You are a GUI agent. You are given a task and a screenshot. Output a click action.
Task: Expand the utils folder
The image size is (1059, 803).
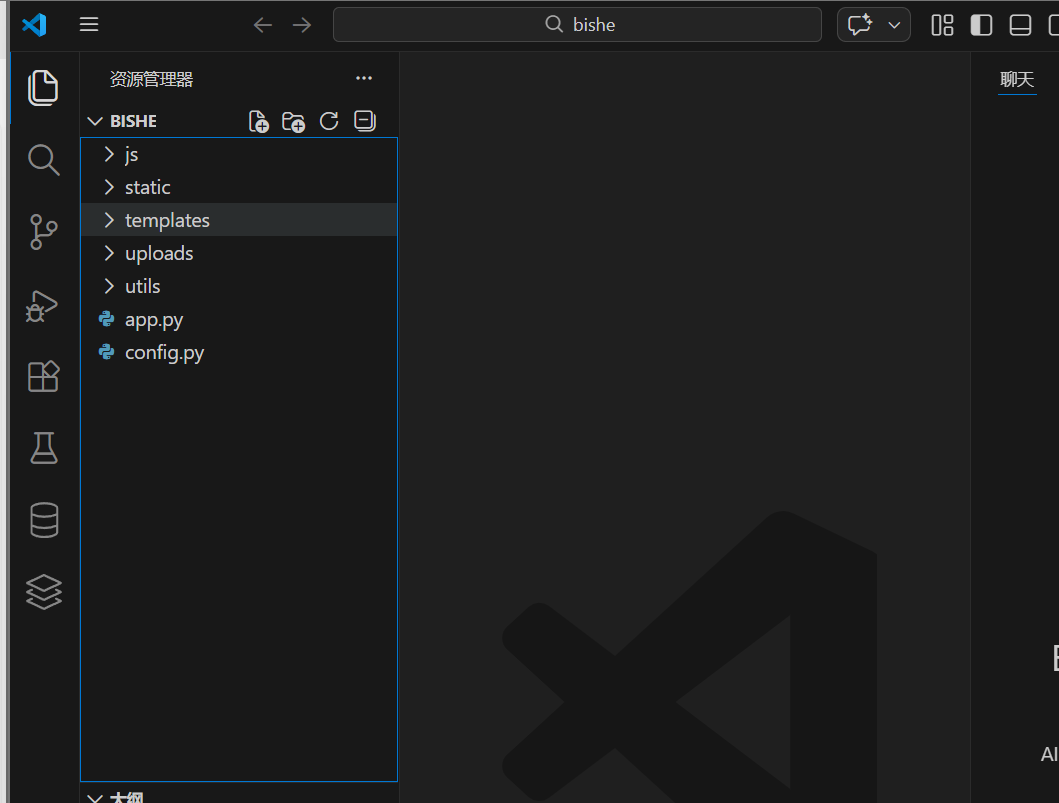click(238, 286)
